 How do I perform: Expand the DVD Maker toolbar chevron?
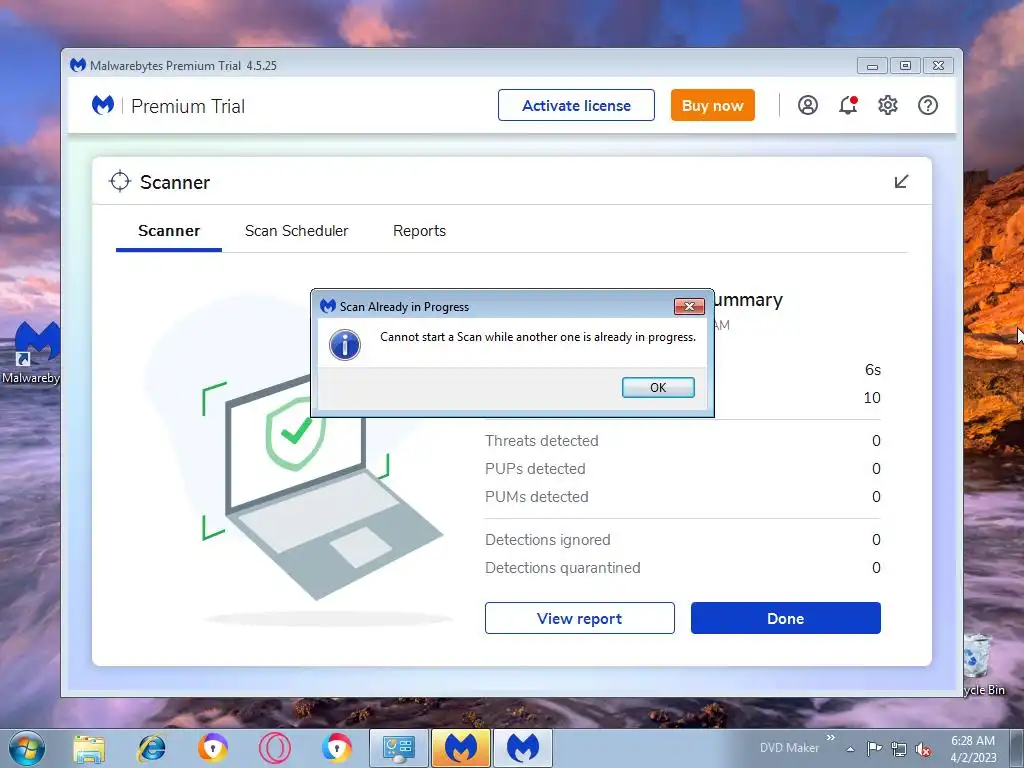tap(831, 737)
